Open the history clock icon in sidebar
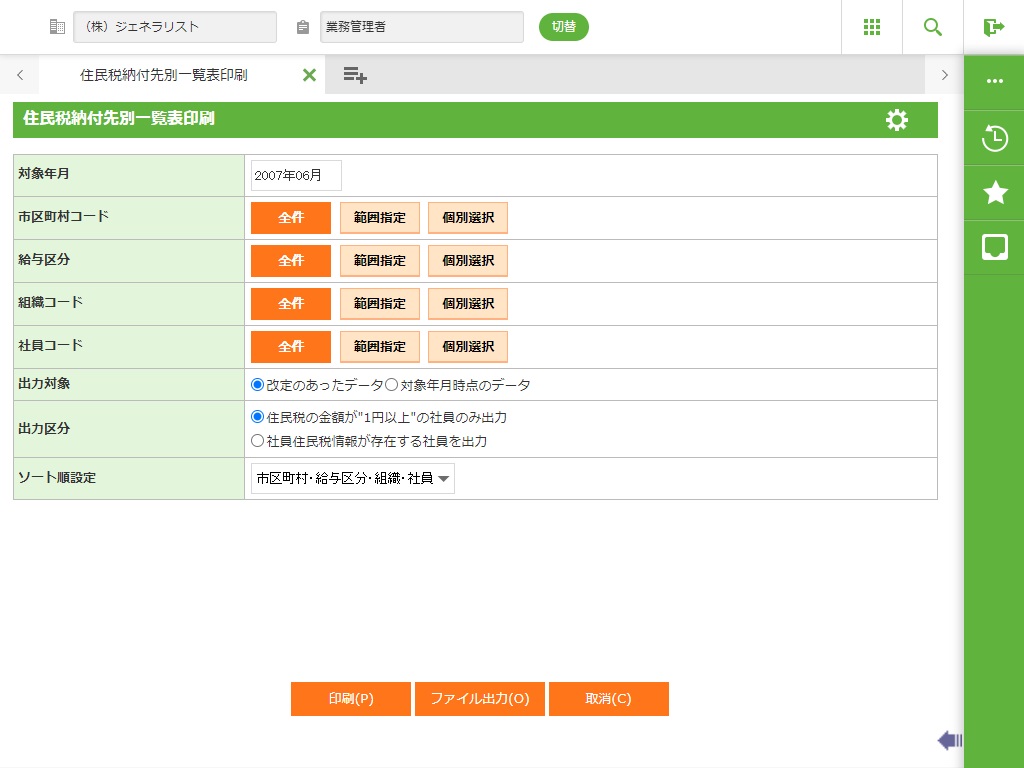The image size is (1024, 768). [995, 138]
